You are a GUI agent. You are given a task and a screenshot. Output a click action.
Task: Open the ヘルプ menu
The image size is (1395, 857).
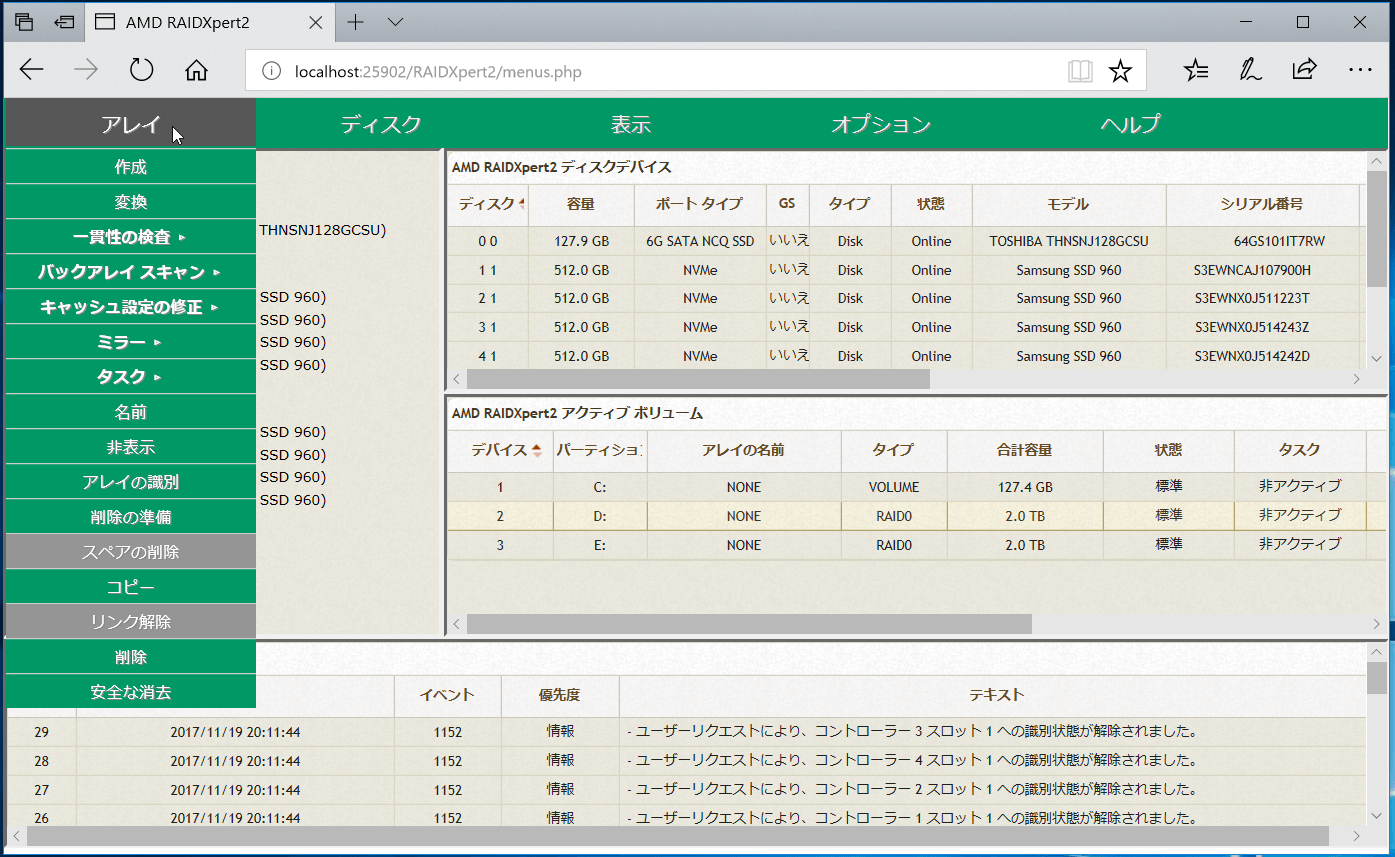pyautogui.click(x=1131, y=125)
